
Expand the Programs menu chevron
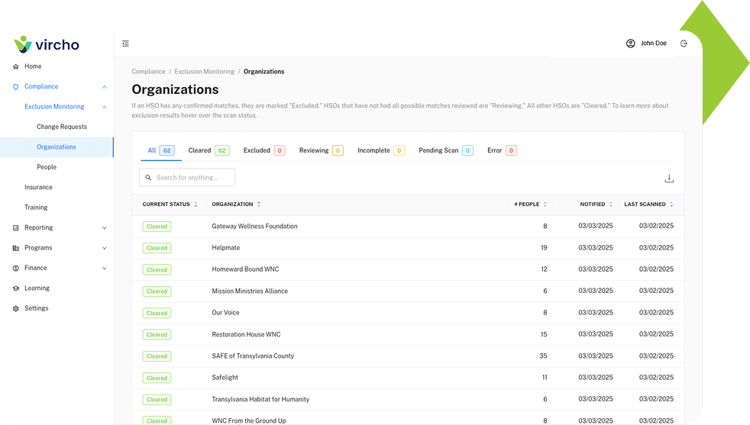coord(104,248)
